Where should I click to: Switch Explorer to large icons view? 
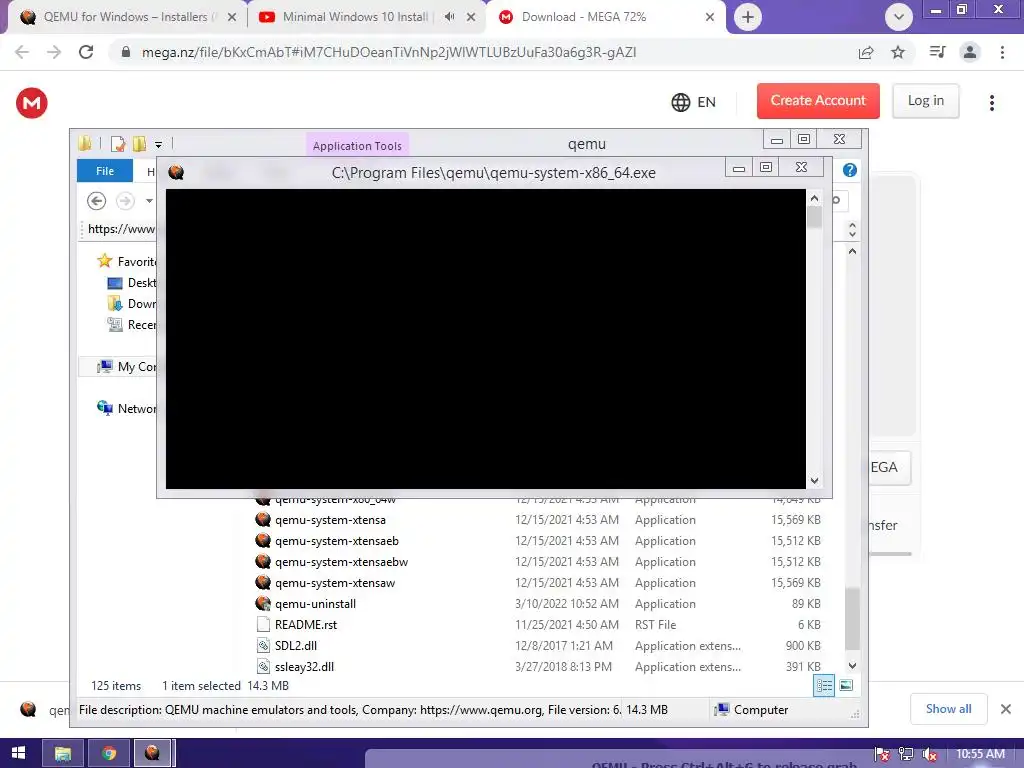pyautogui.click(x=846, y=685)
